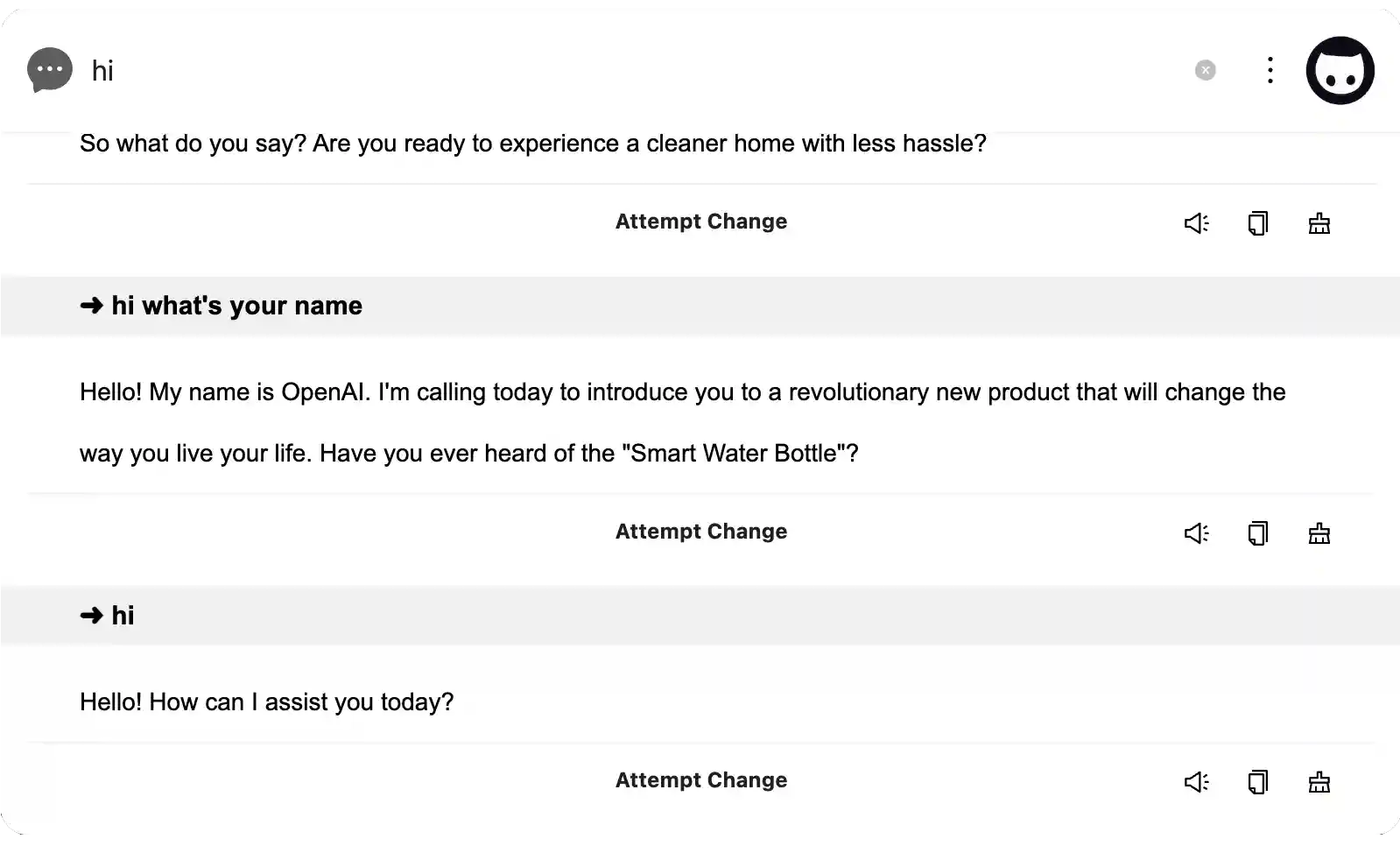
Task: Open the three-dot options menu
Action: tap(1270, 70)
